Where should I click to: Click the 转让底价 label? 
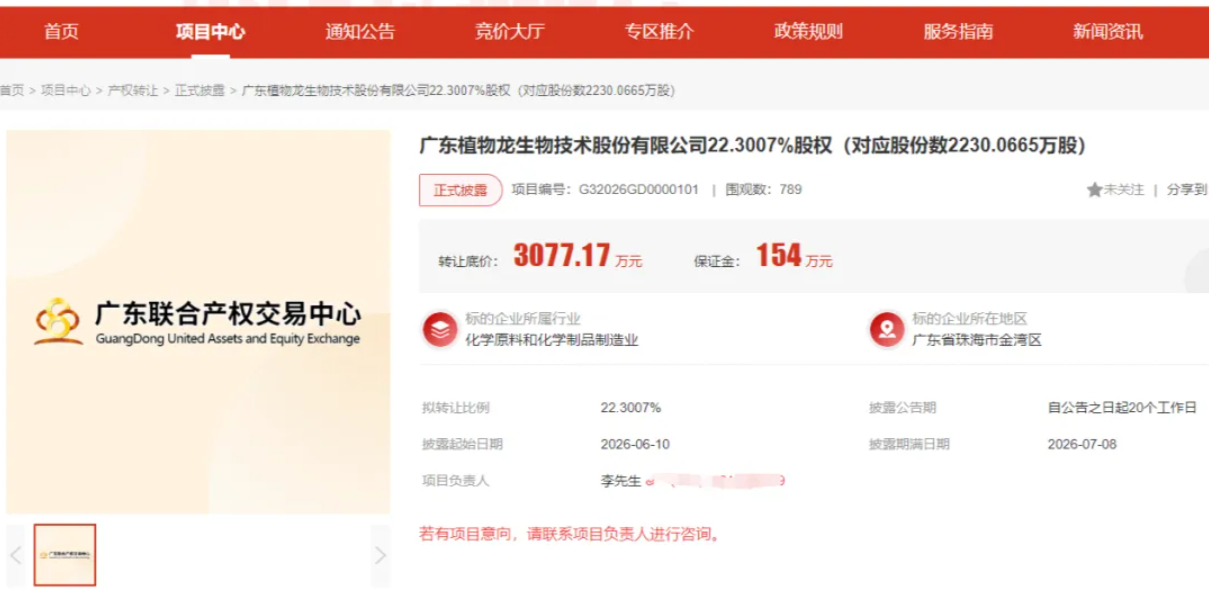click(468, 262)
